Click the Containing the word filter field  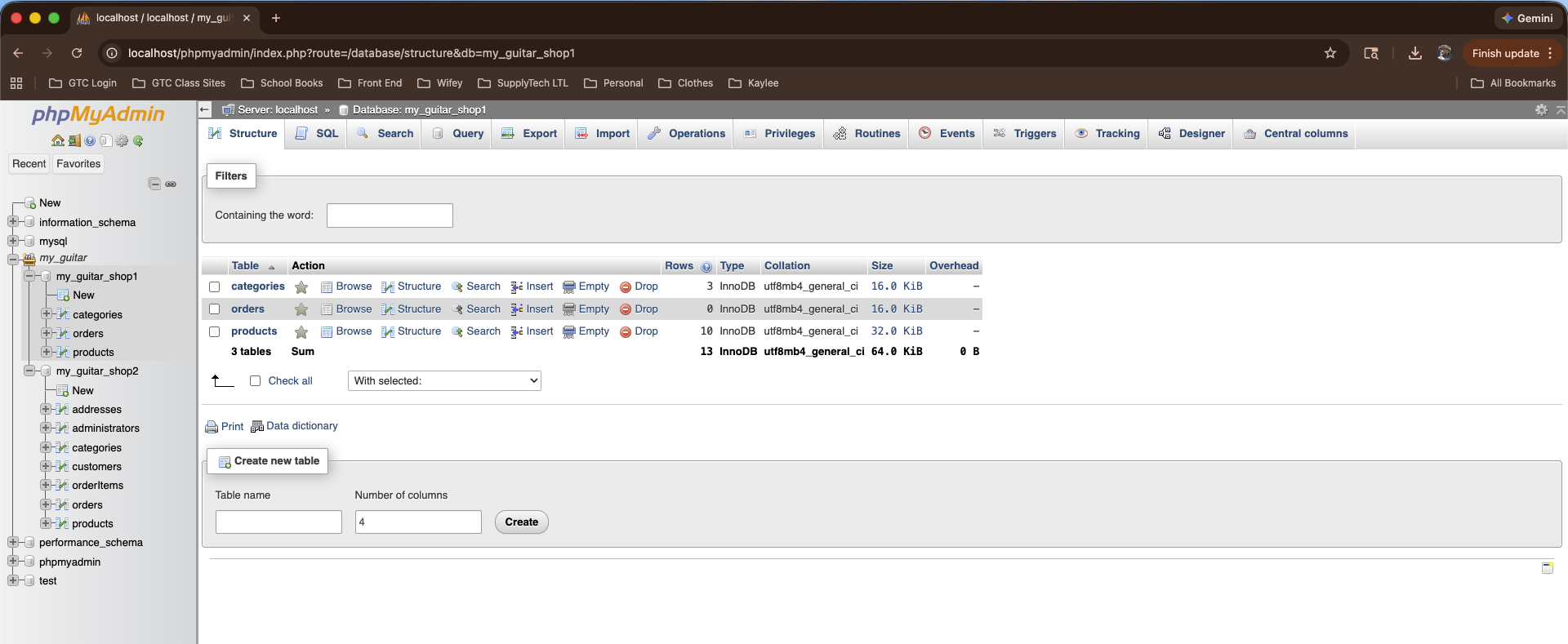click(x=390, y=215)
